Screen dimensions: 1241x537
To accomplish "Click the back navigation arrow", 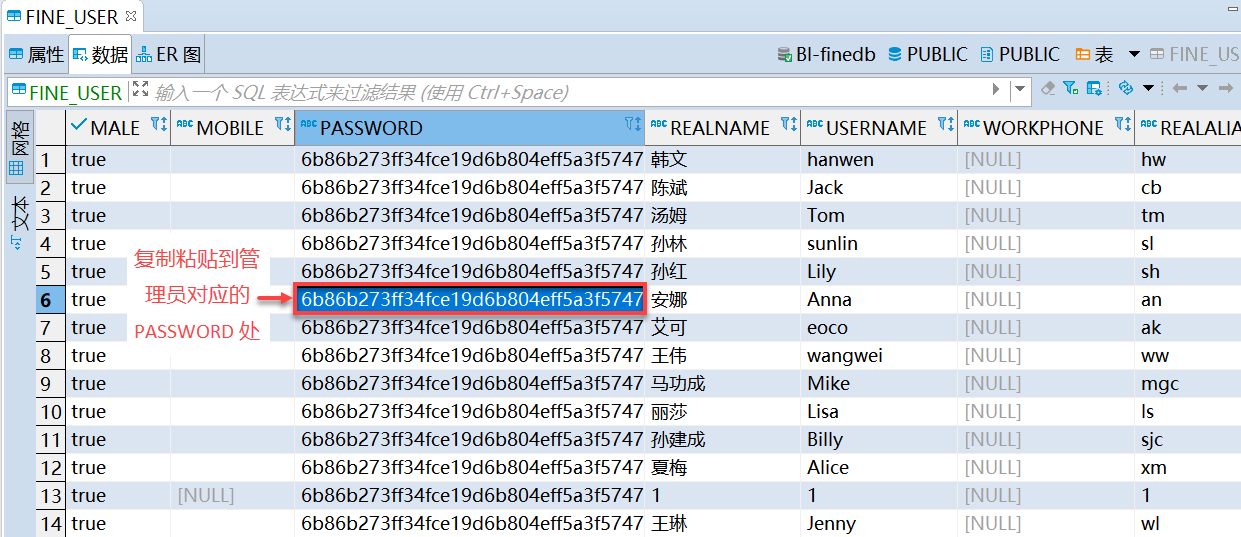I will point(1179,89).
